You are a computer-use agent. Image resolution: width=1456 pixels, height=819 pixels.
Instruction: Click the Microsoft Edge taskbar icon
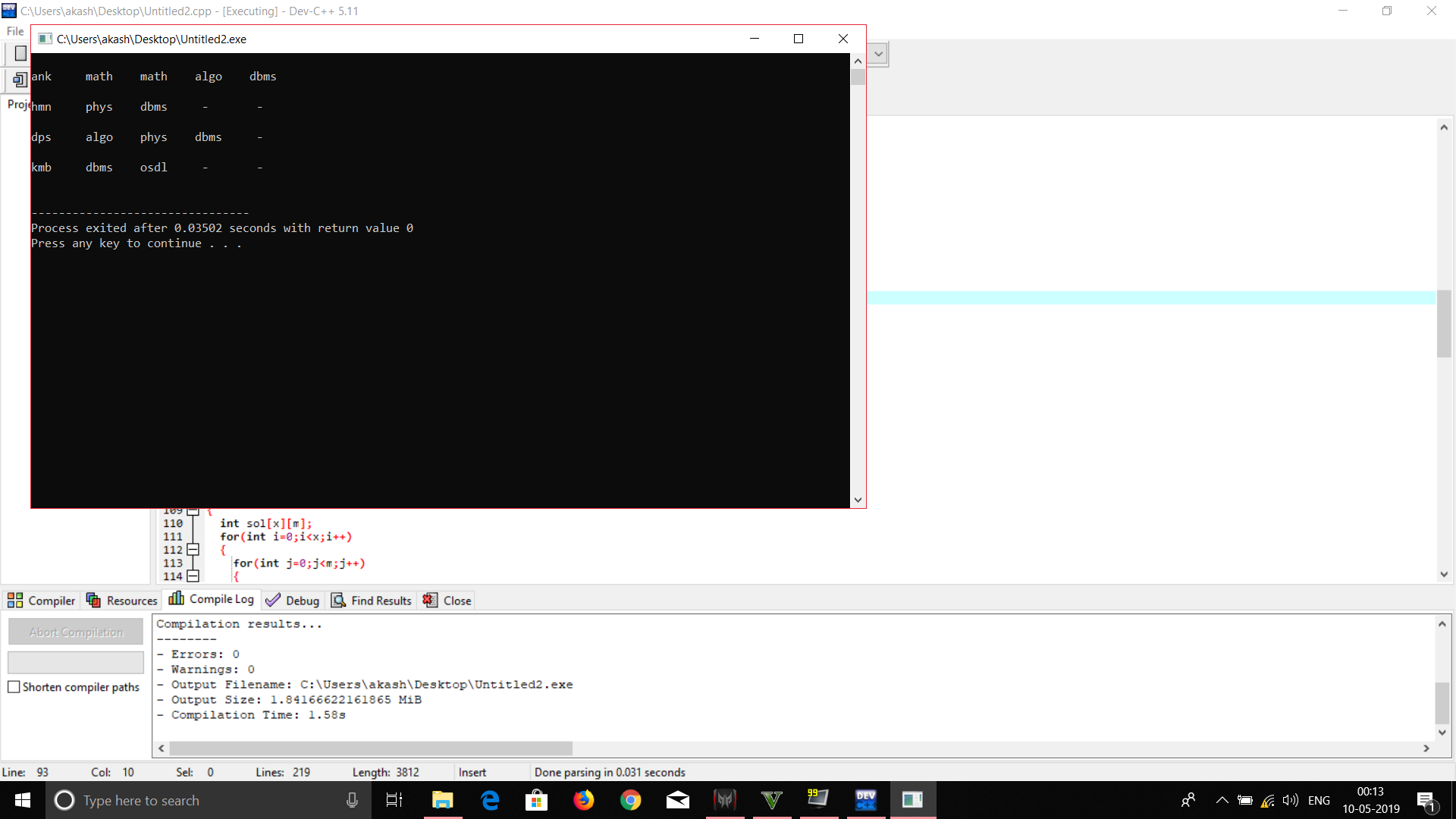(490, 800)
